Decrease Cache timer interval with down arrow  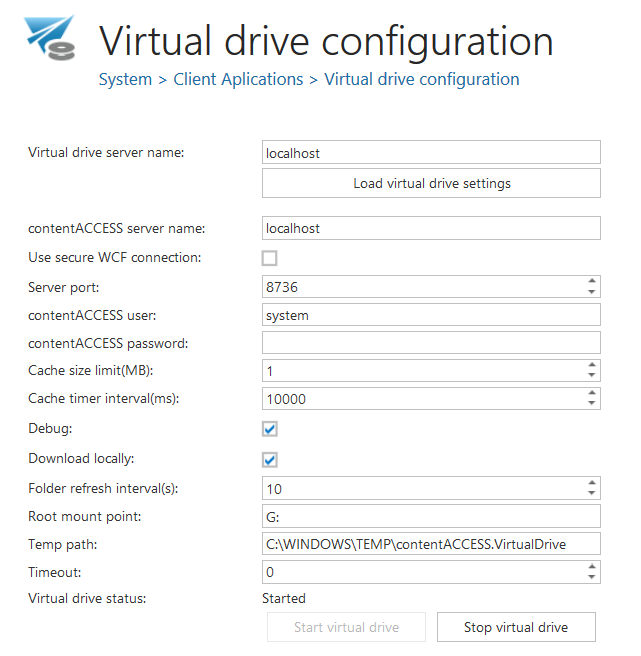[x=592, y=404]
